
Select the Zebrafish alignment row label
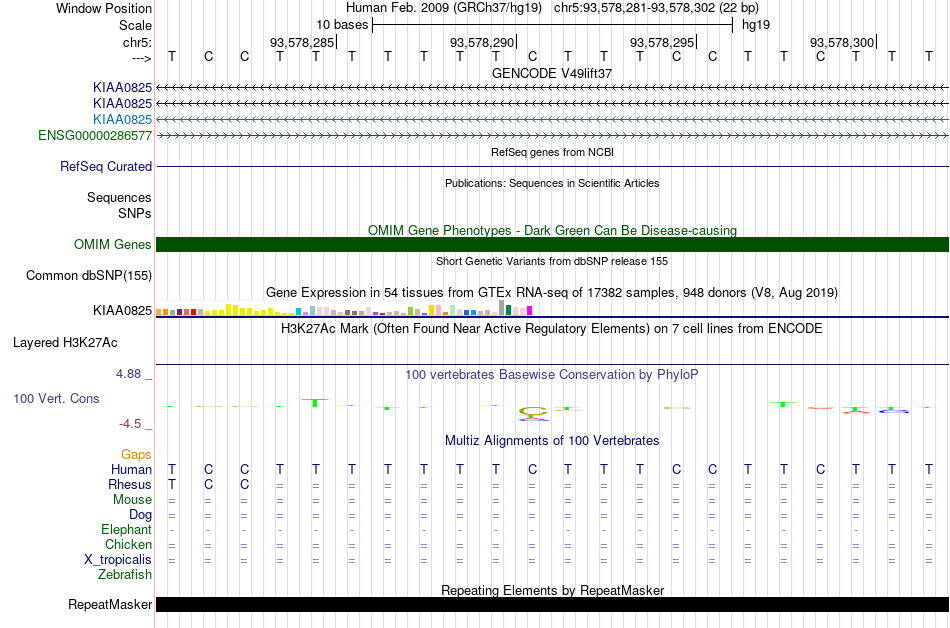125,574
